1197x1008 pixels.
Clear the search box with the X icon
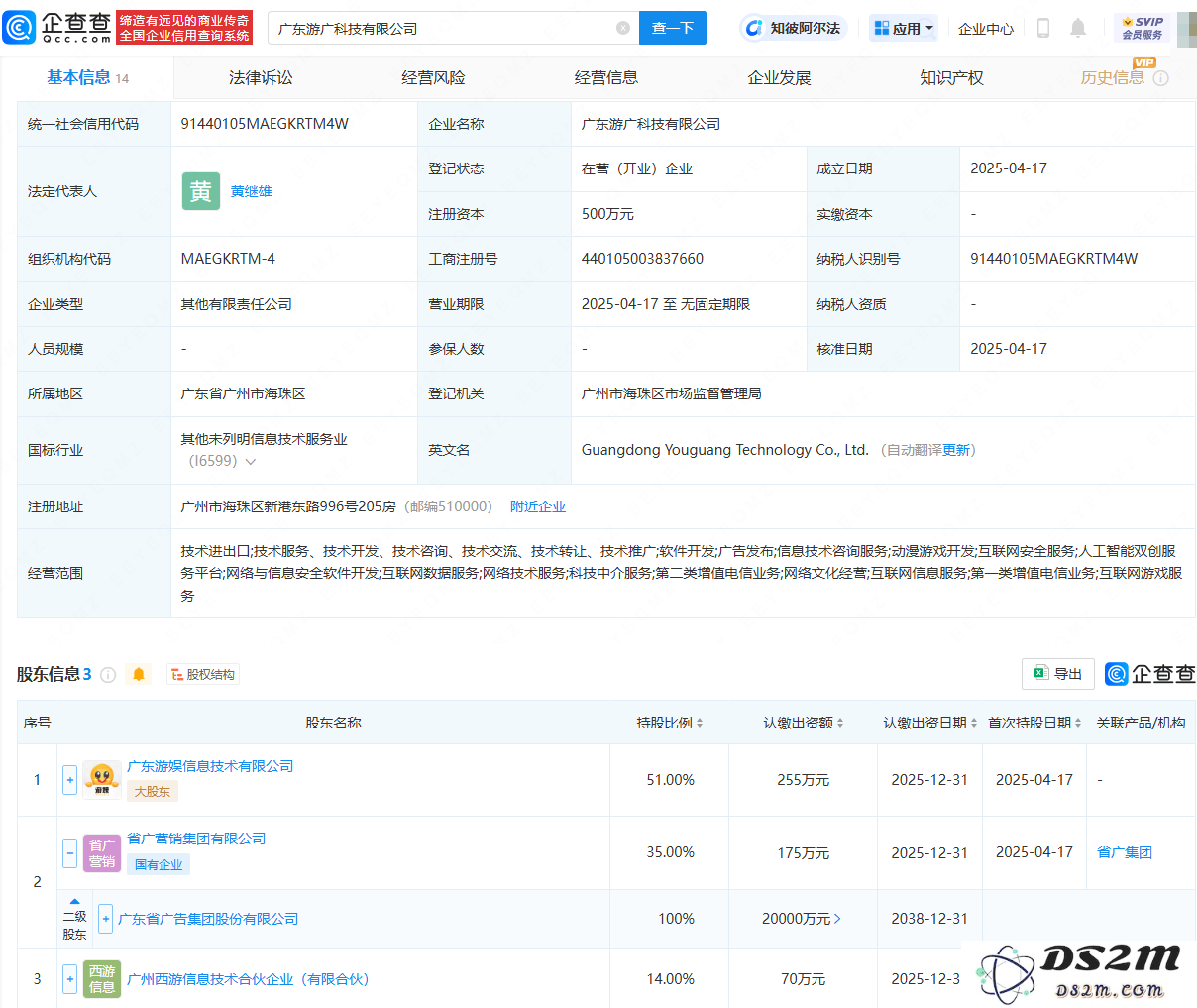point(623,28)
